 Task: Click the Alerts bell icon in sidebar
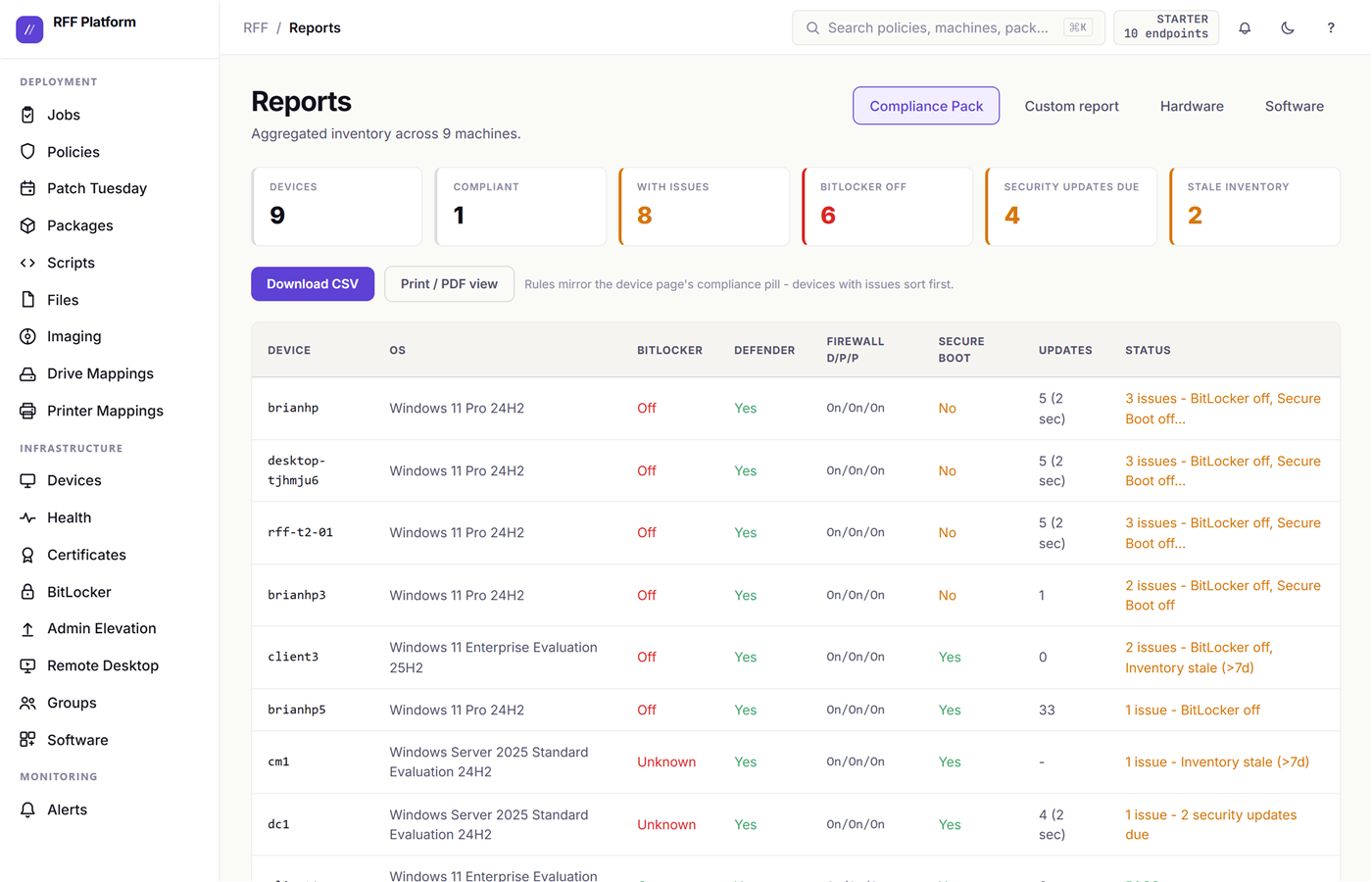27,809
